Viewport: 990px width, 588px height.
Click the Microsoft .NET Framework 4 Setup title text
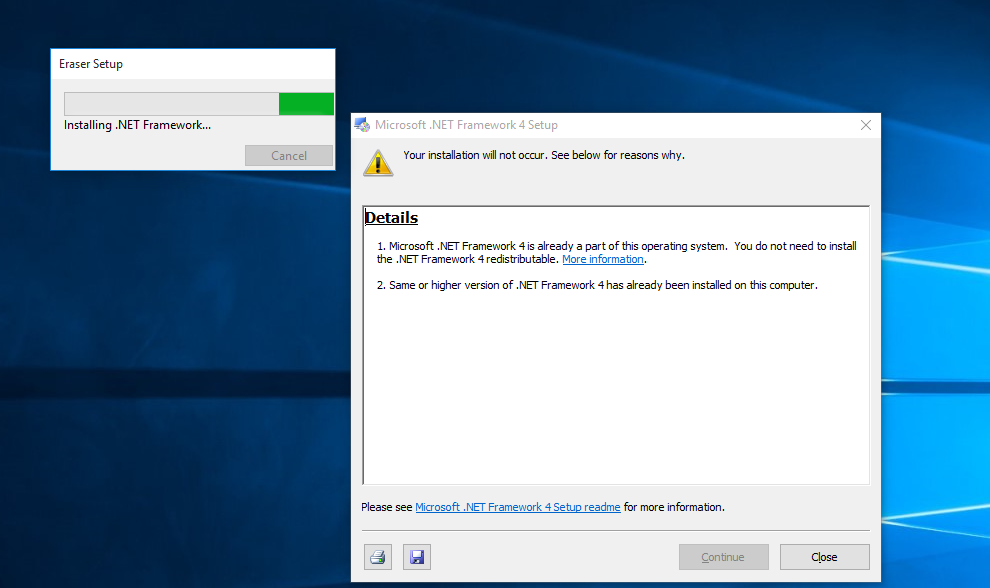coord(466,125)
